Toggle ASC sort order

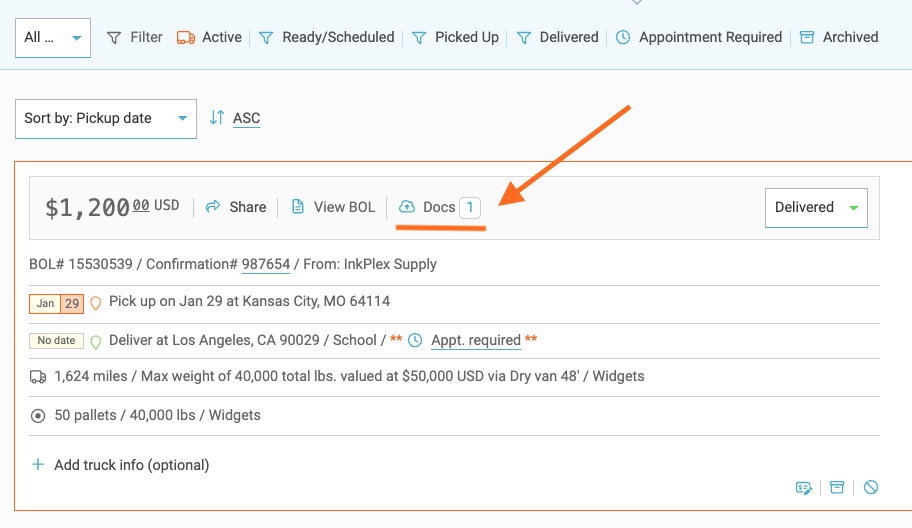pyautogui.click(x=235, y=118)
